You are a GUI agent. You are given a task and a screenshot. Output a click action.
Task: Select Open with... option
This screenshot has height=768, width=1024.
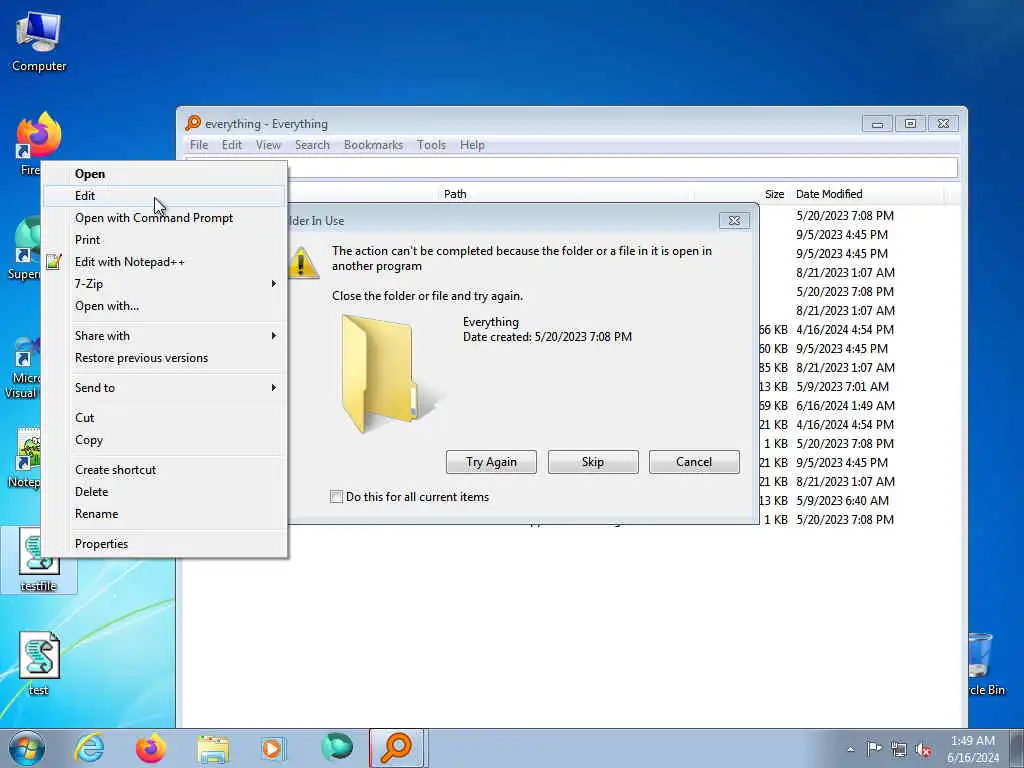(165, 306)
